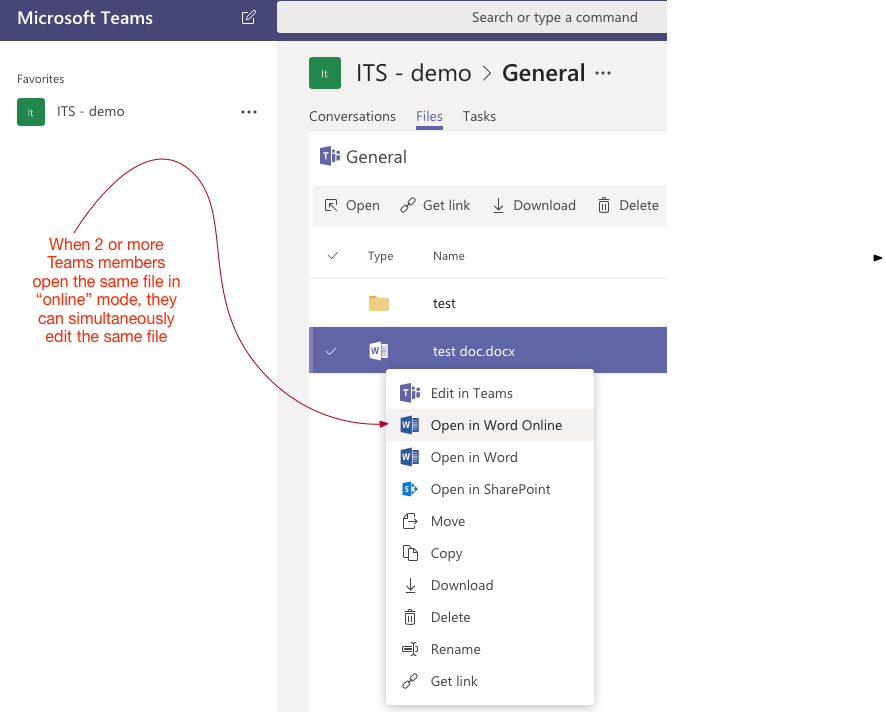
Task: Click the General breadcrumb title
Action: pos(544,73)
